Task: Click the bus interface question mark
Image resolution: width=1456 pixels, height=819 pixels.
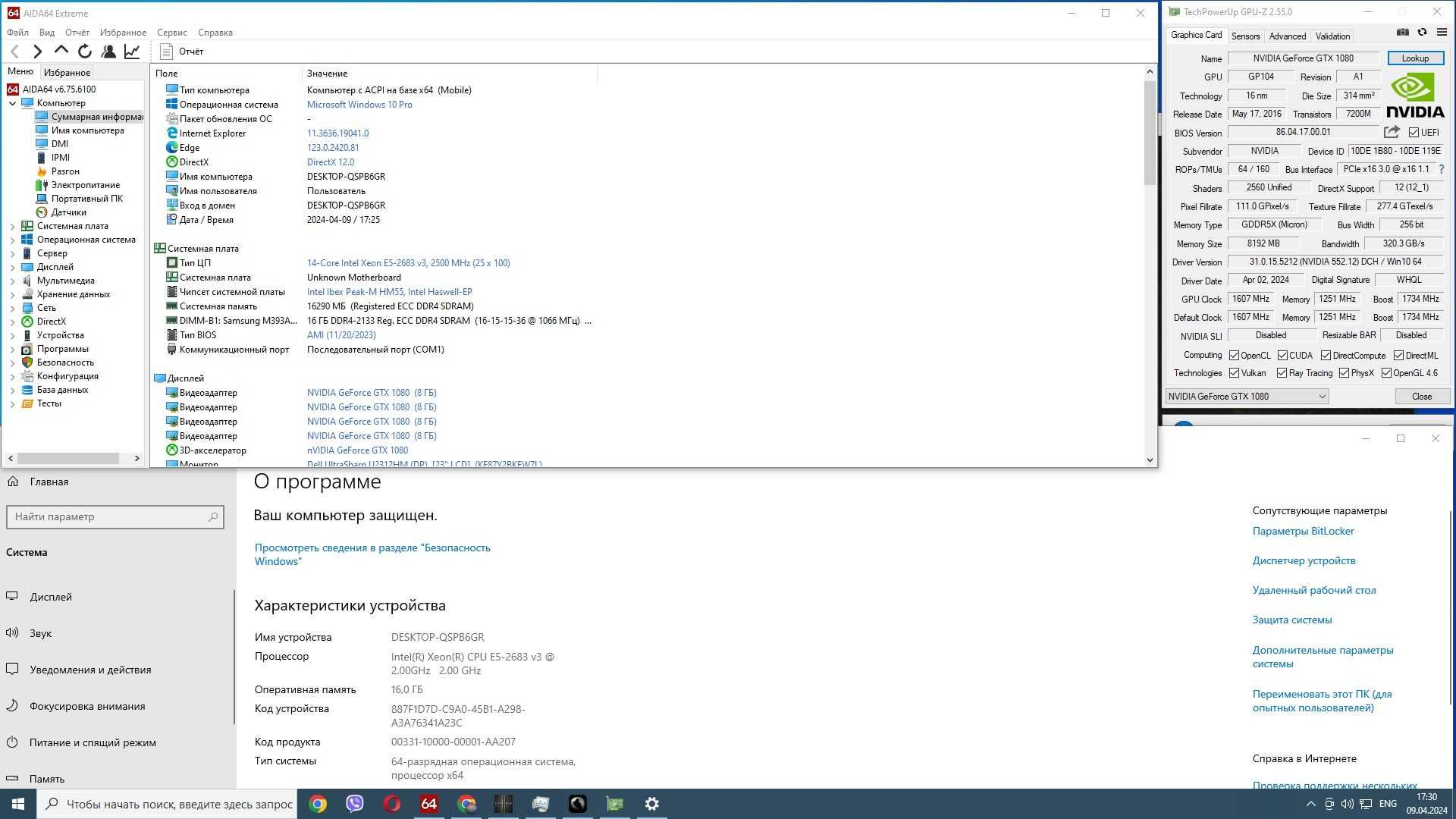Action: point(1442,169)
